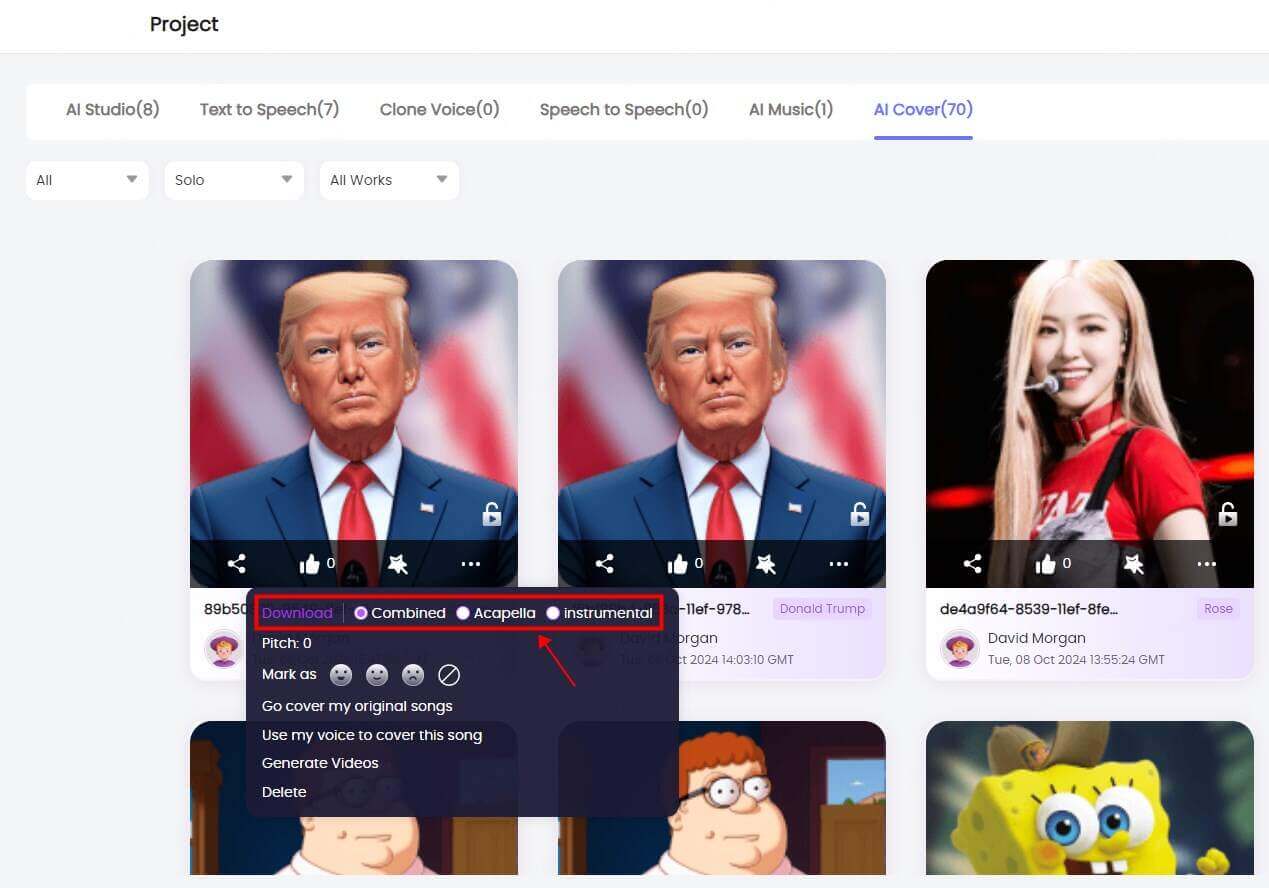Select the Acapella download option
The image size is (1269, 888).
463,613
